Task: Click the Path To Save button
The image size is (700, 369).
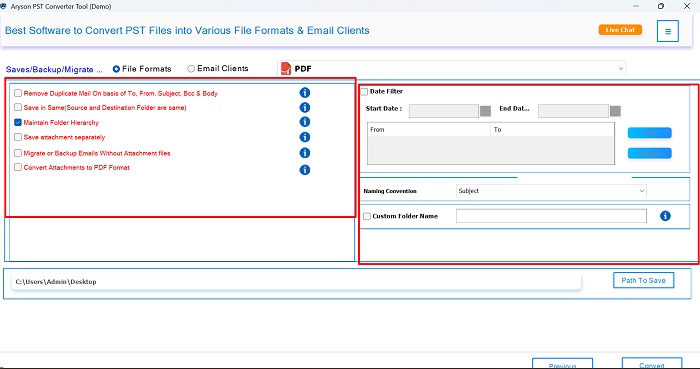Action: [643, 280]
